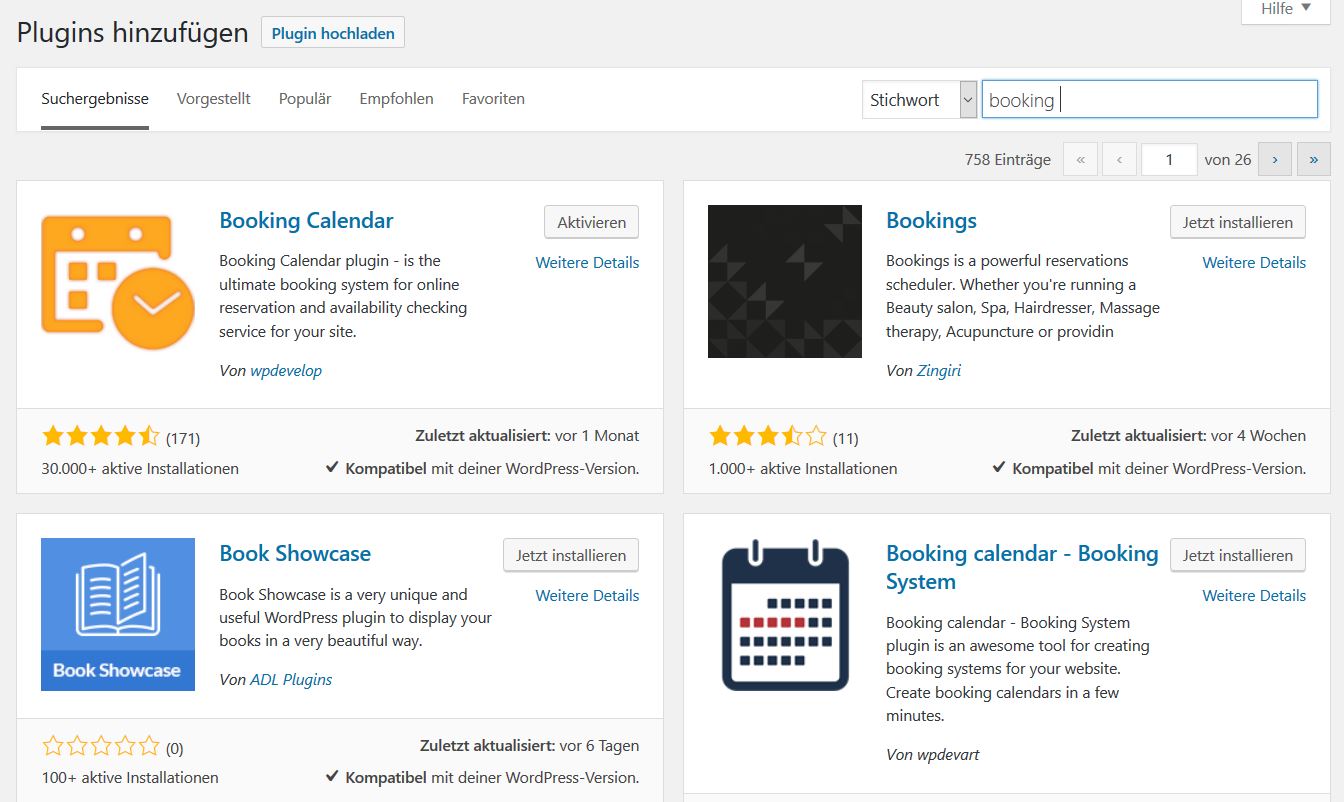Open the wpdevelop author link
The height and width of the screenshot is (802, 1344).
[286, 370]
